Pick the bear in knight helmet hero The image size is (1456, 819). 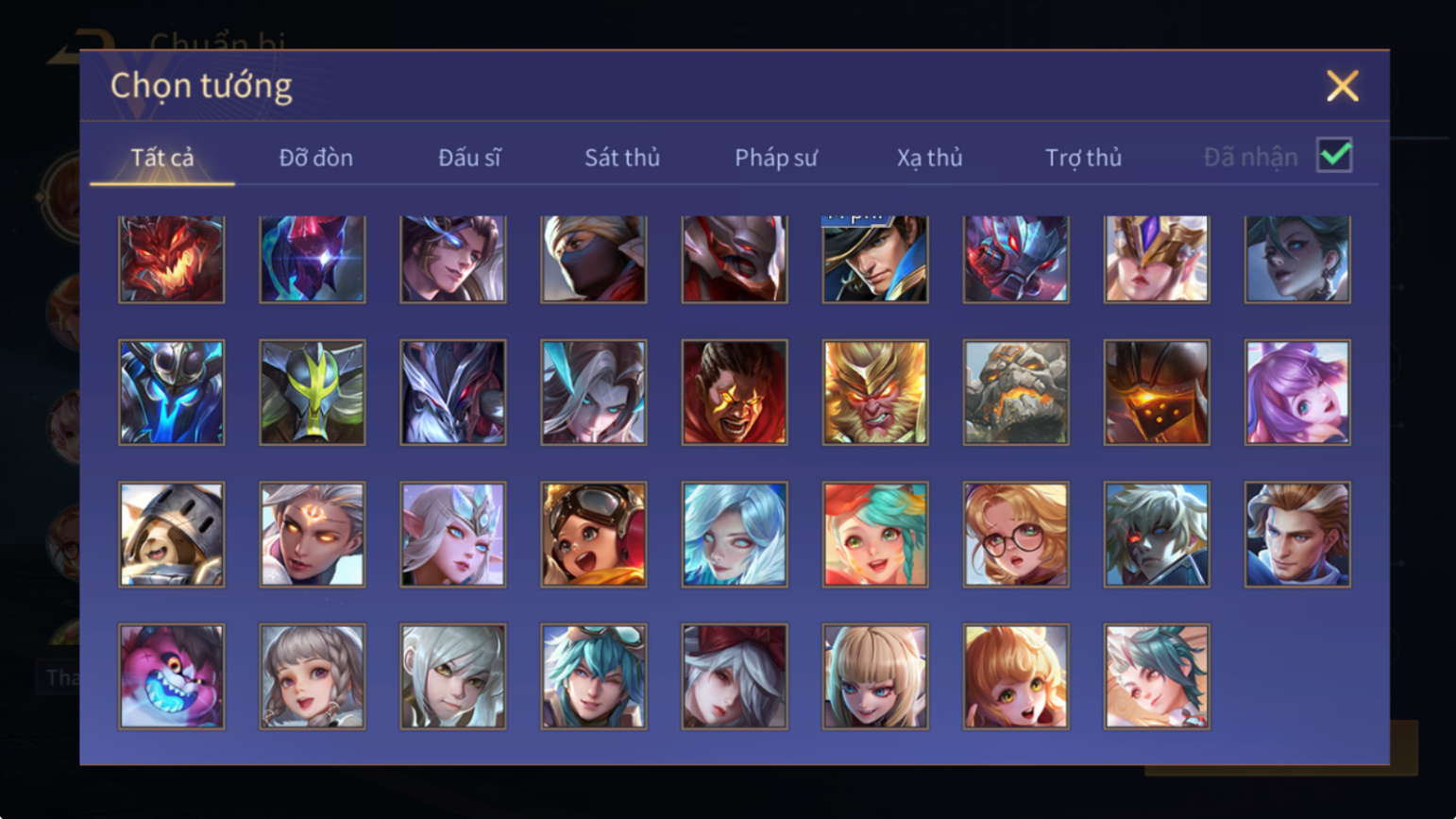point(172,535)
